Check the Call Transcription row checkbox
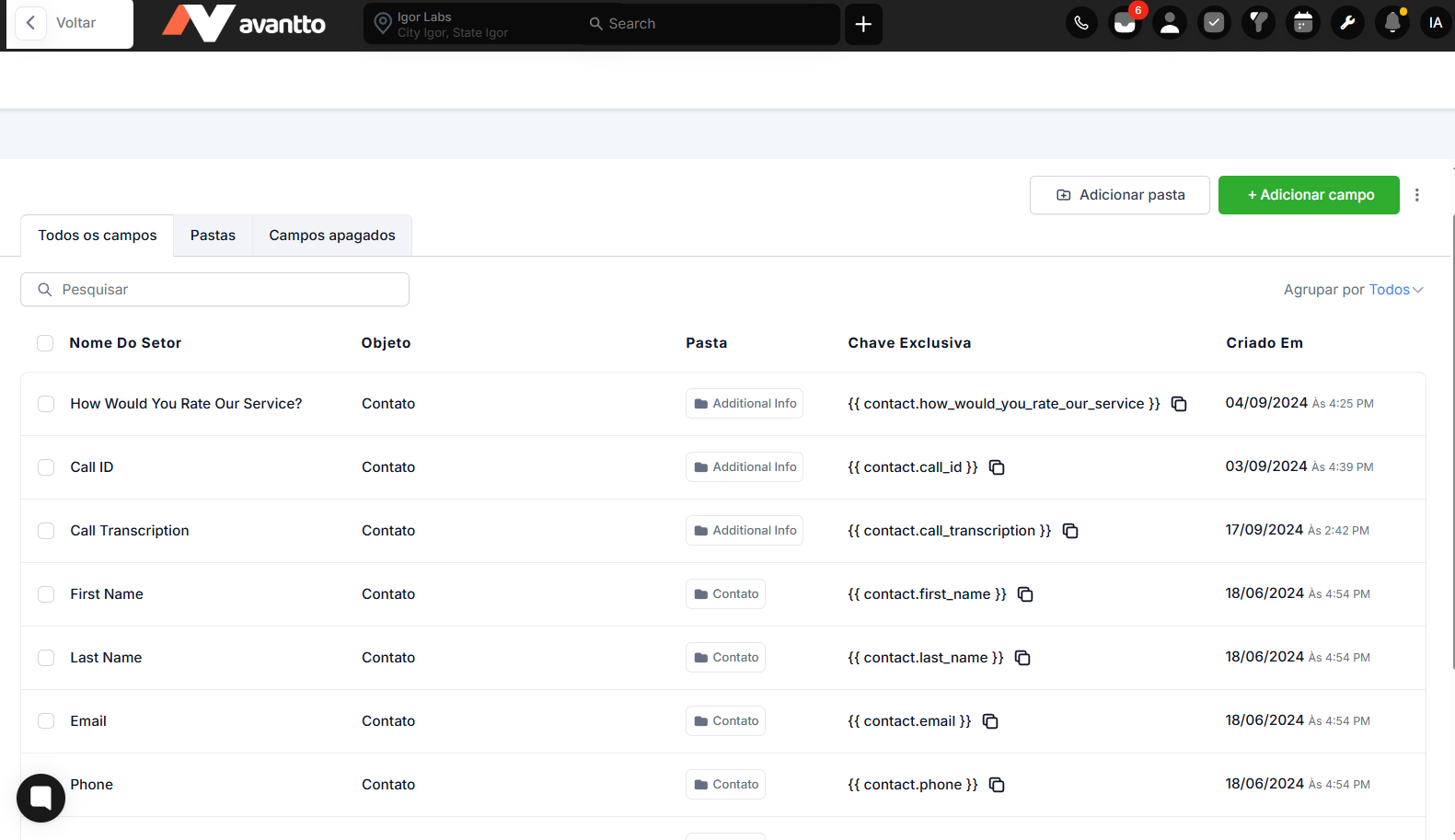 46,531
